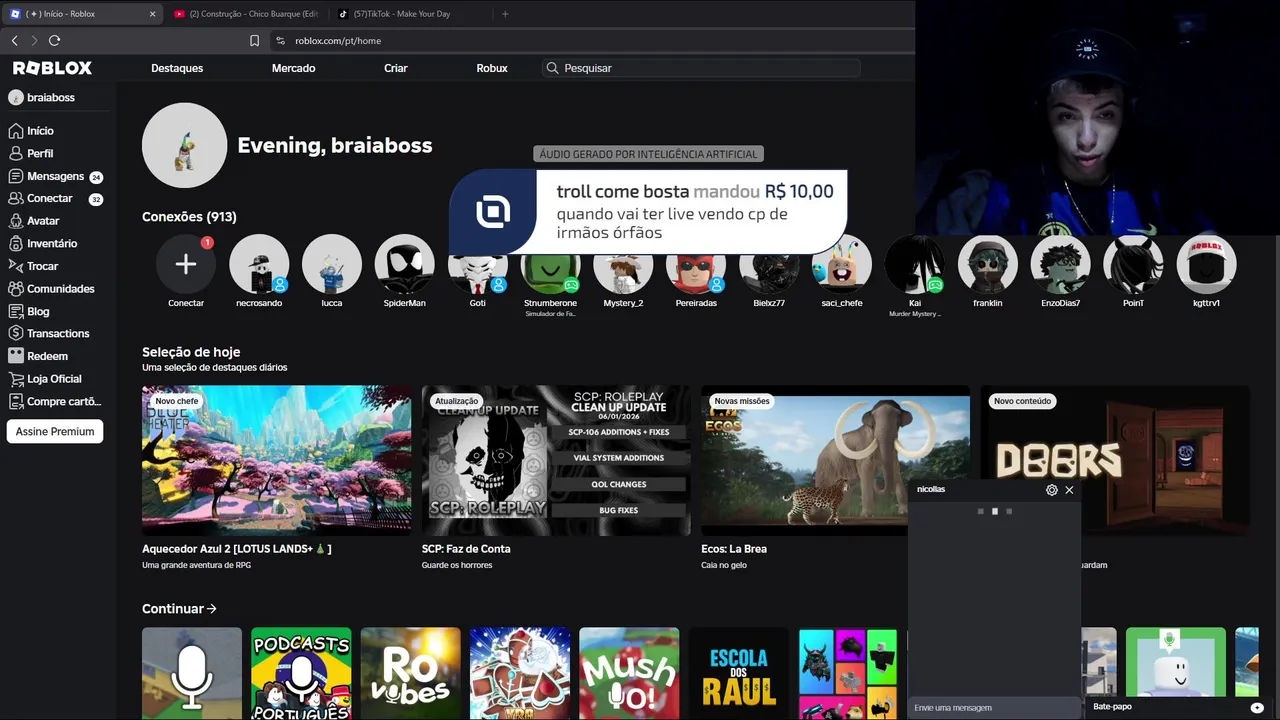This screenshot has height=720, width=1280.
Task: Open the Mercado menu
Action: tap(293, 68)
